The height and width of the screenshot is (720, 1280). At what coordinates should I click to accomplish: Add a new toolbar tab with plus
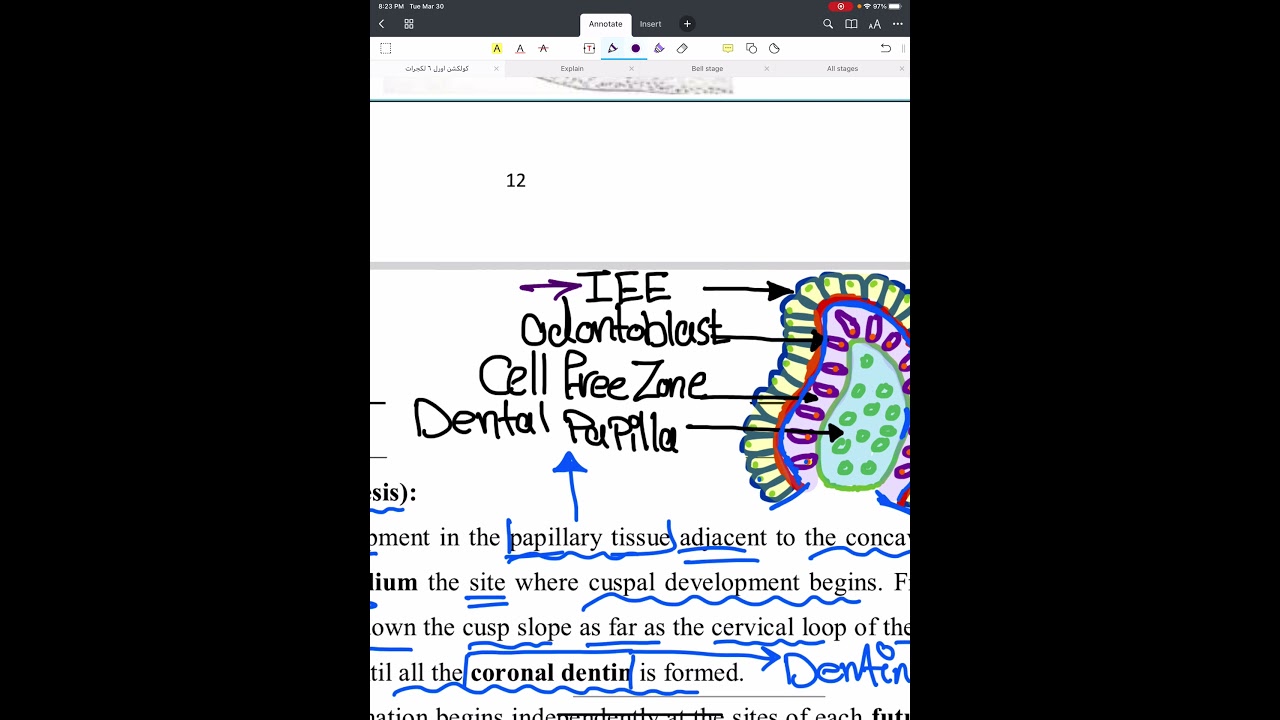(687, 24)
